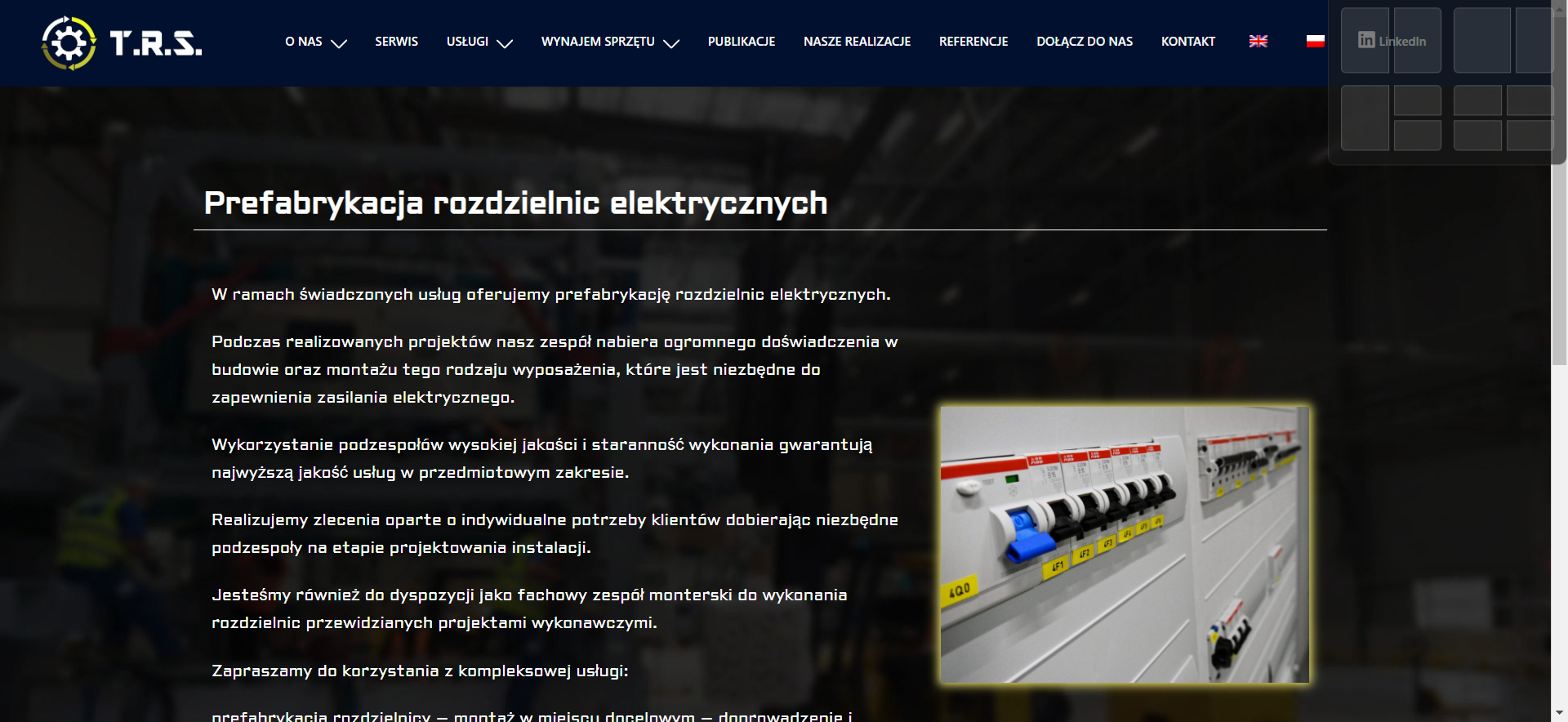Choose tall left zone of three-pane snap layout
Viewport: 1568px width, 722px height.
[x=1365, y=118]
